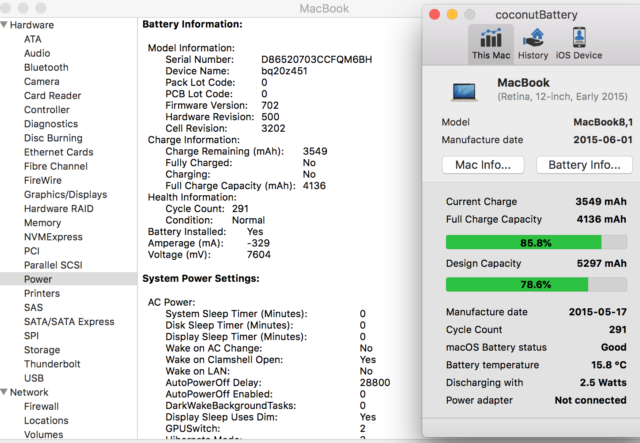Open the History tab in coconutBattery
The height and width of the screenshot is (443, 640).
click(533, 44)
